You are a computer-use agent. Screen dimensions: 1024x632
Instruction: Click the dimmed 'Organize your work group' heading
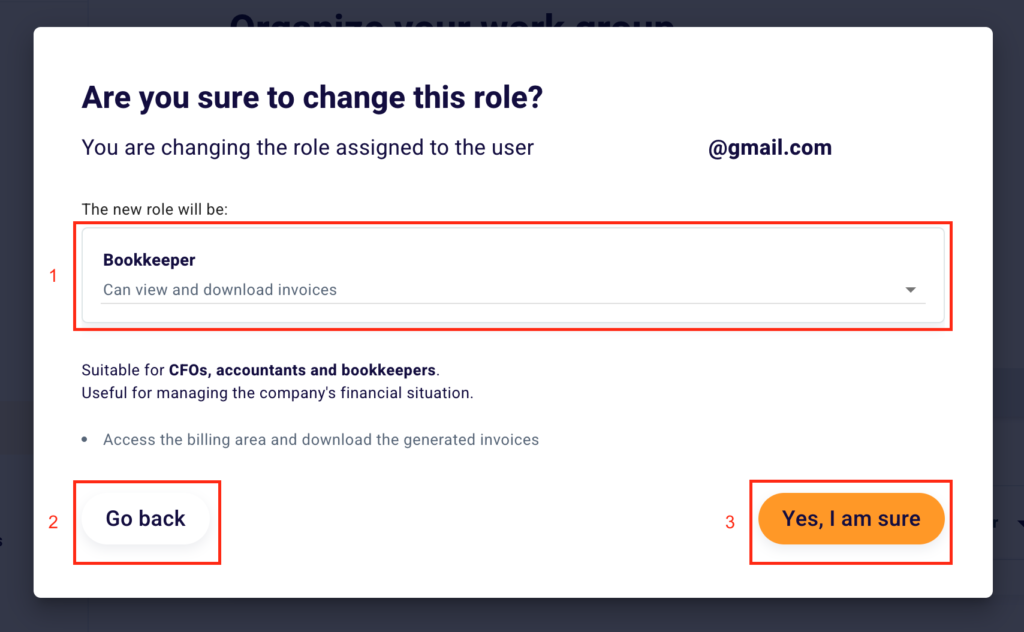(x=450, y=17)
